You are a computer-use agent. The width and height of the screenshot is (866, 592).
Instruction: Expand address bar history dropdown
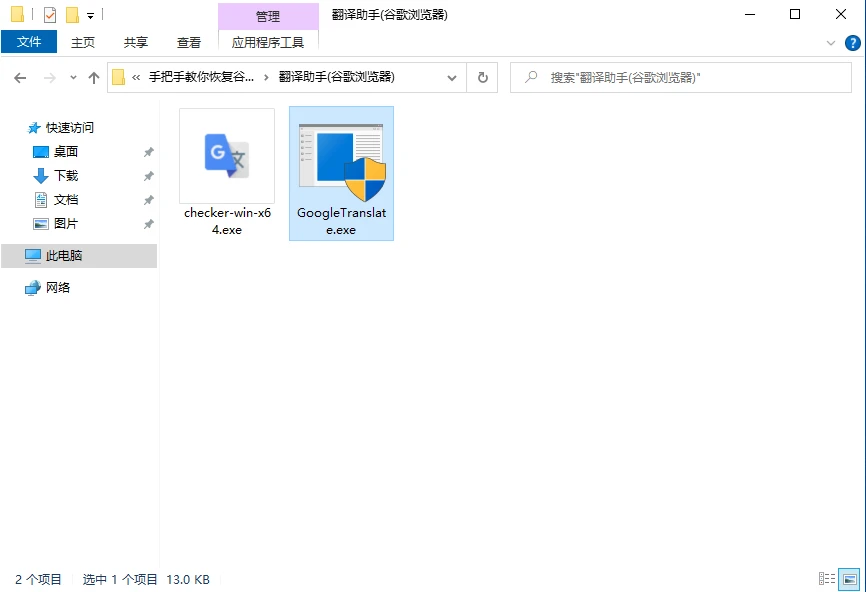coord(452,78)
